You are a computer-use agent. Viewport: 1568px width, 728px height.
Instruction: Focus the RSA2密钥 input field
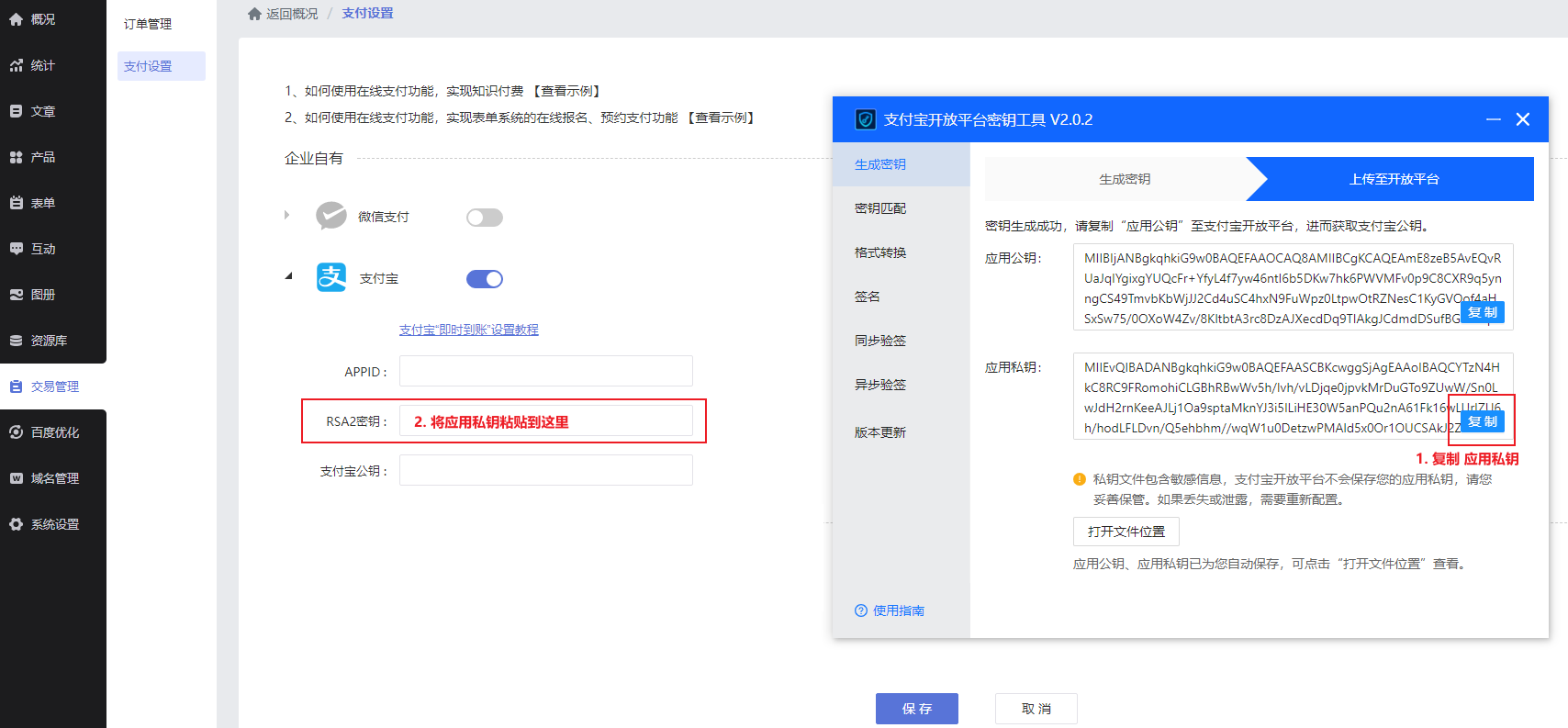pos(546,420)
